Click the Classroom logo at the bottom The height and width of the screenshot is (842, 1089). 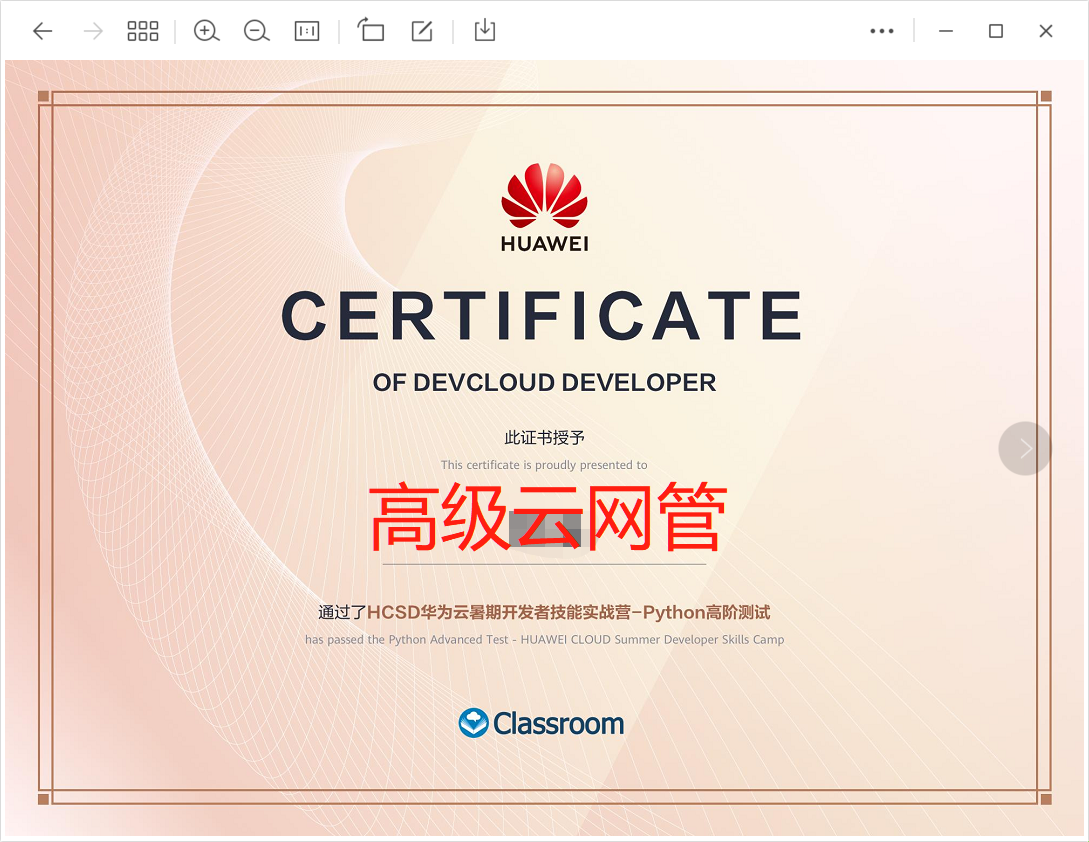[542, 723]
